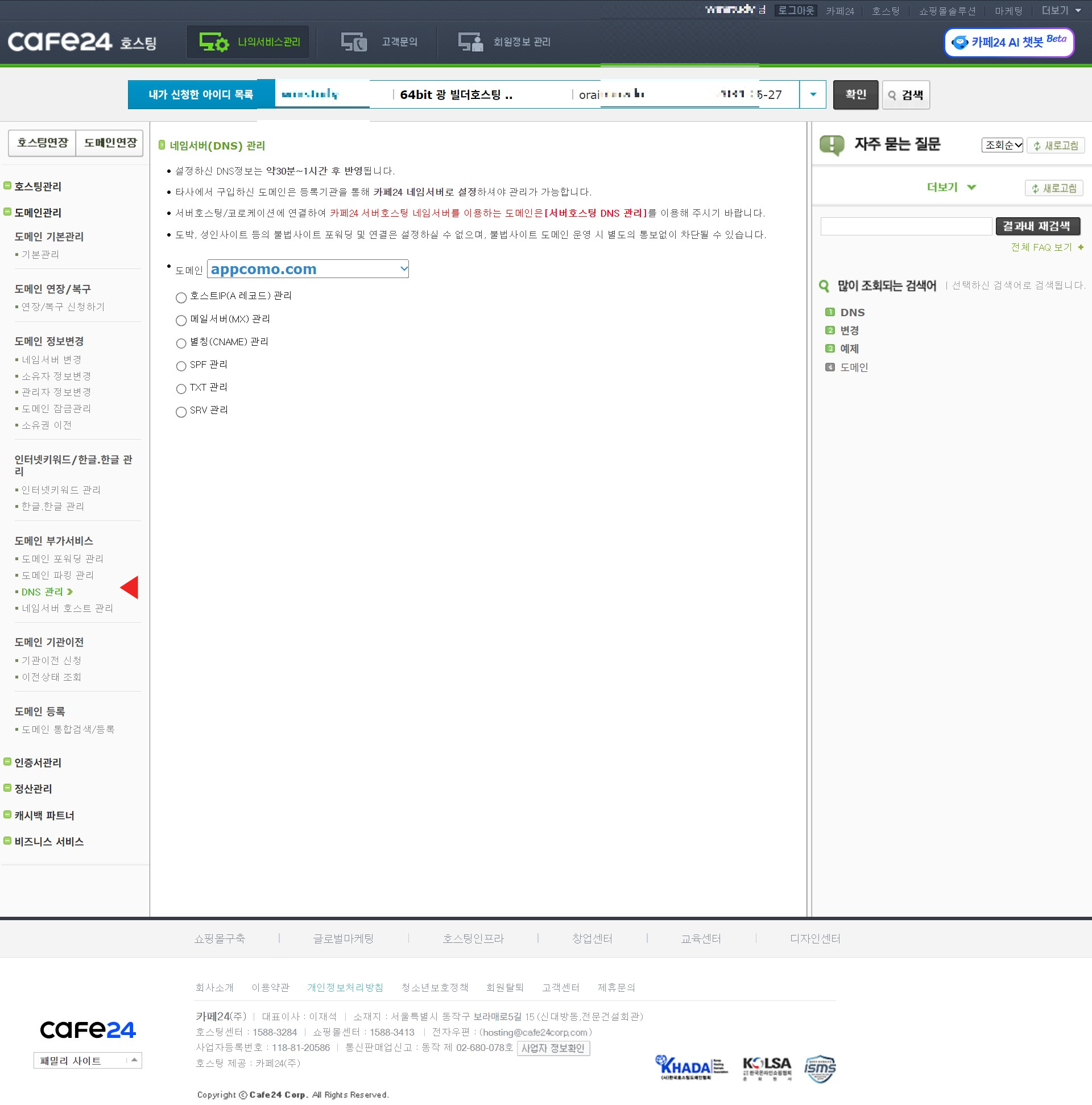Open 기관이전 신청 sidebar link
1092x1105 pixels.
tap(52, 660)
